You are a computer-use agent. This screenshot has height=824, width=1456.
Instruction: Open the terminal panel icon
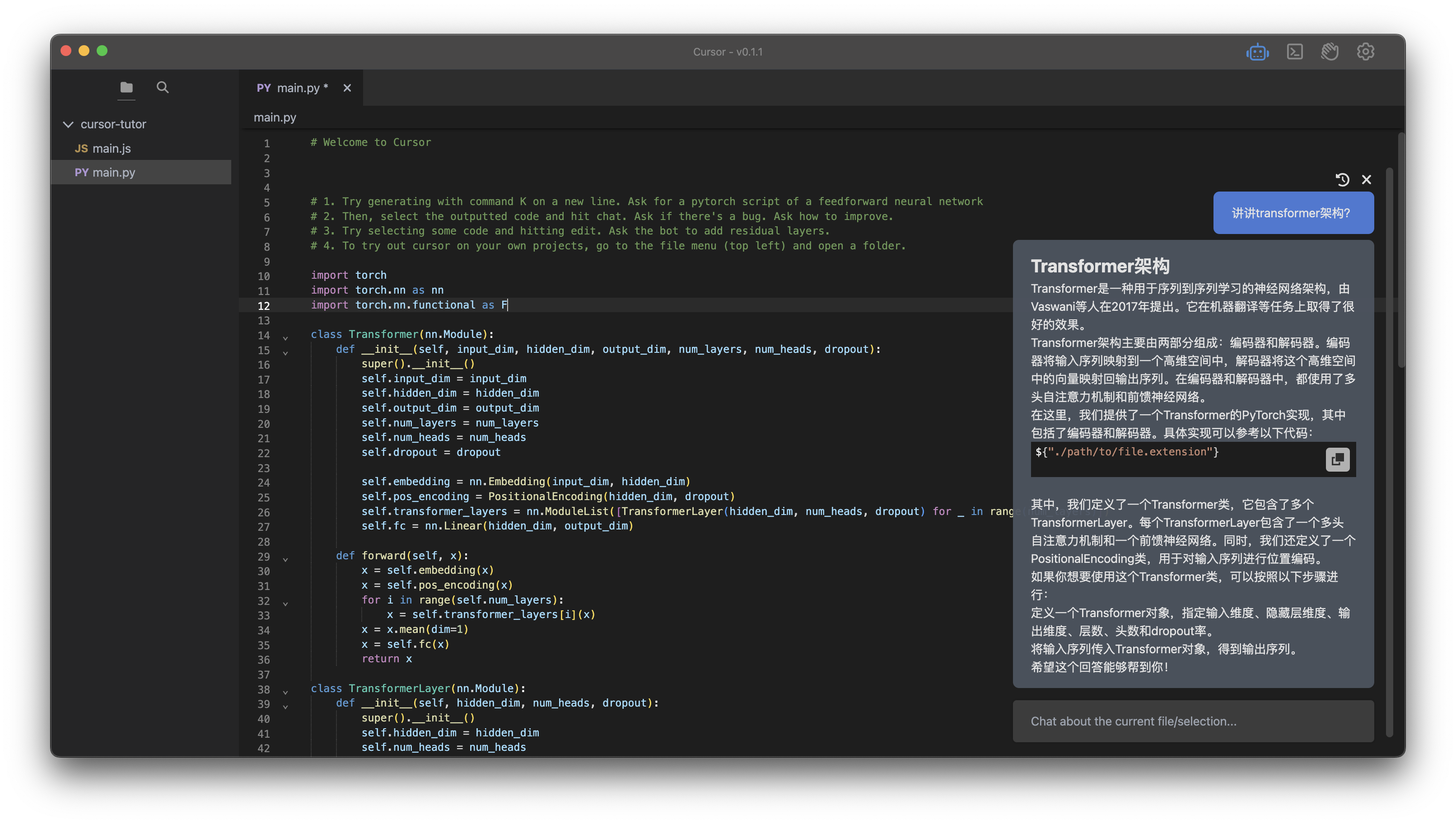[1294, 52]
